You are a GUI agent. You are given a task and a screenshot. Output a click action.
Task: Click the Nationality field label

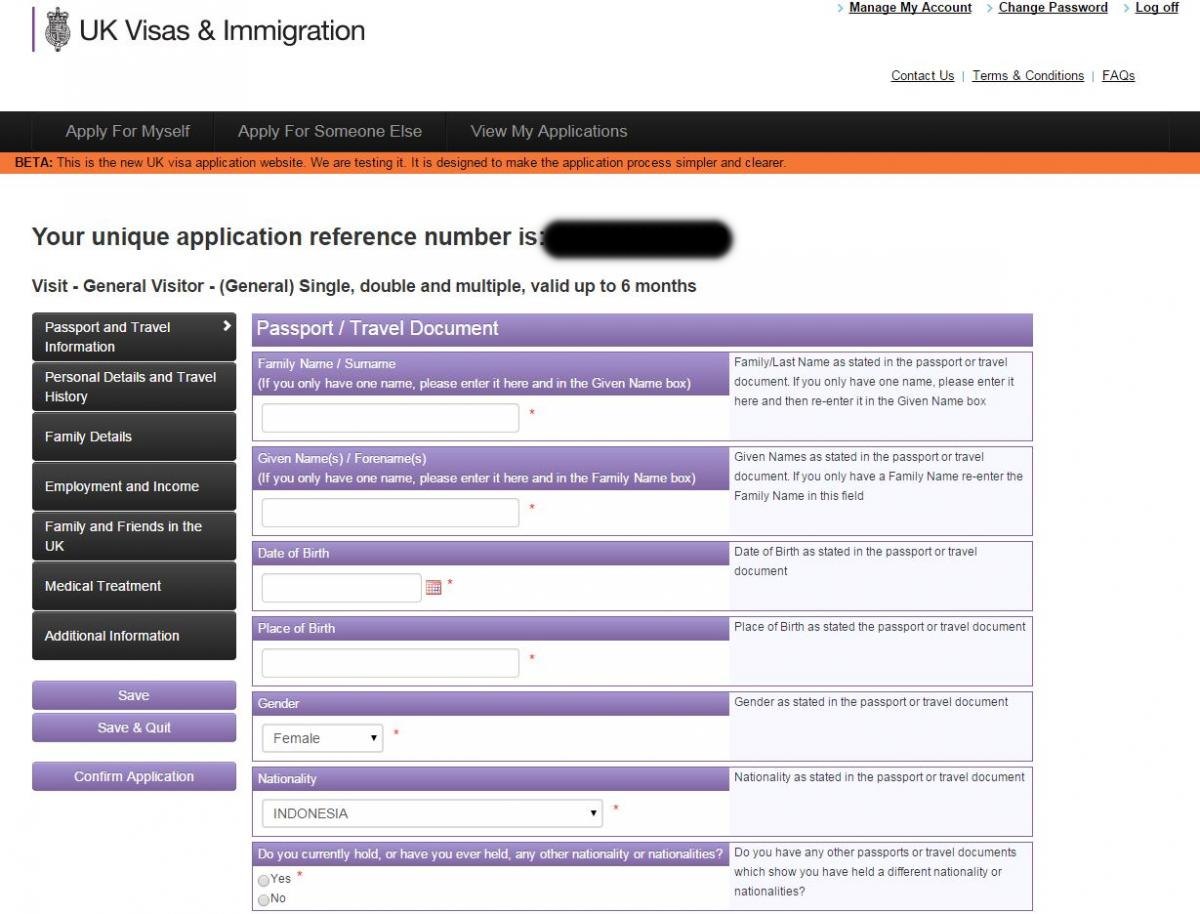(x=287, y=779)
